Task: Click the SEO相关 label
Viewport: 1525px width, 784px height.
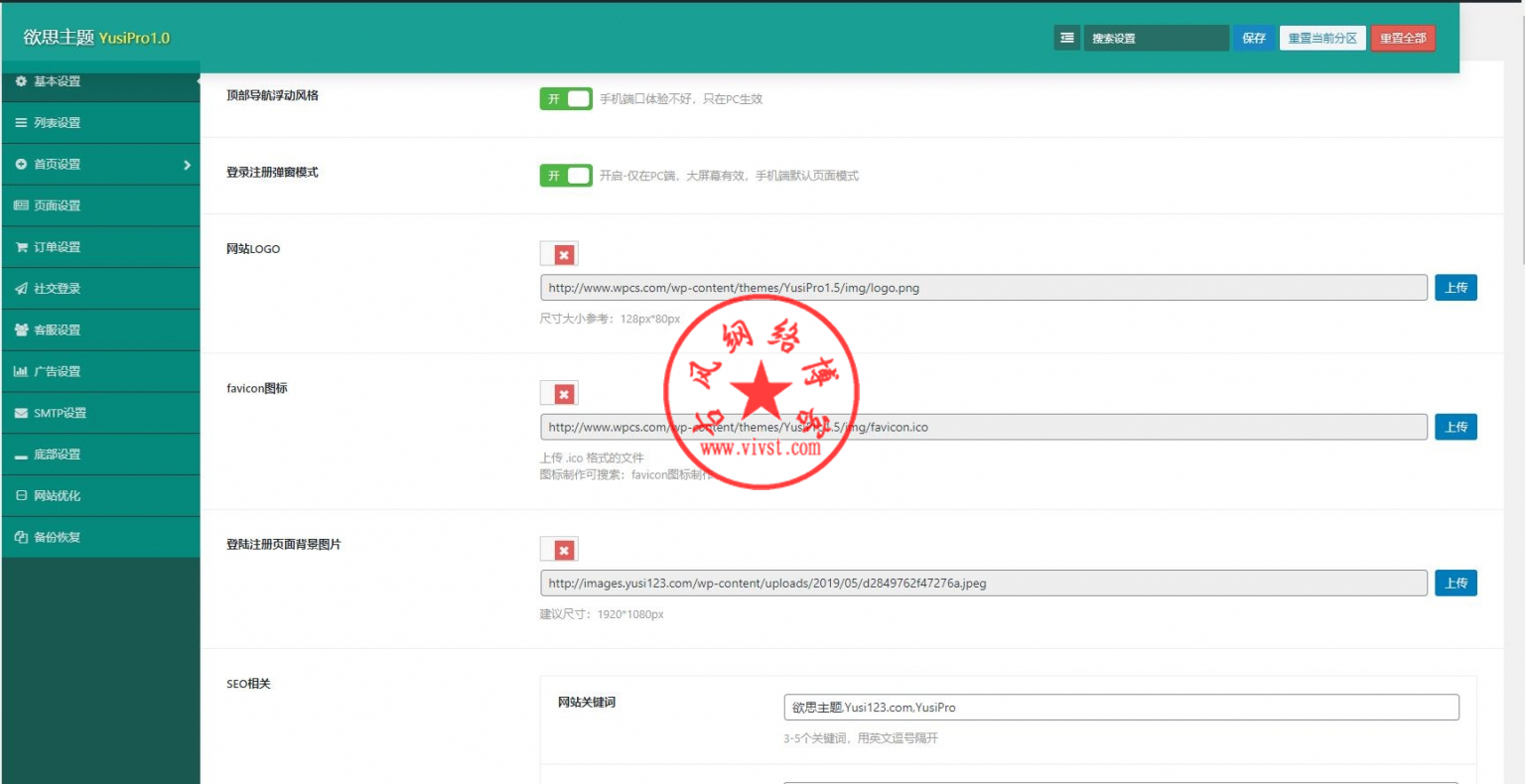Action: pyautogui.click(x=248, y=684)
